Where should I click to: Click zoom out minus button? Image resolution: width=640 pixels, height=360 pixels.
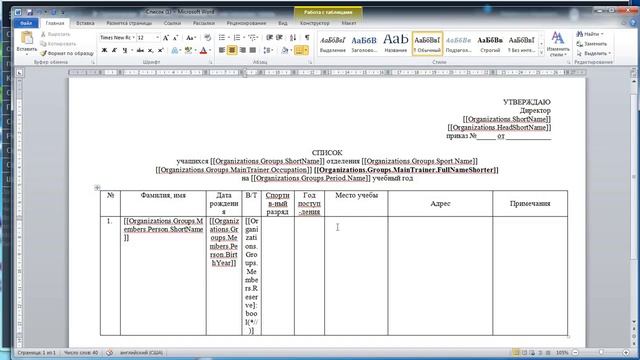576,352
